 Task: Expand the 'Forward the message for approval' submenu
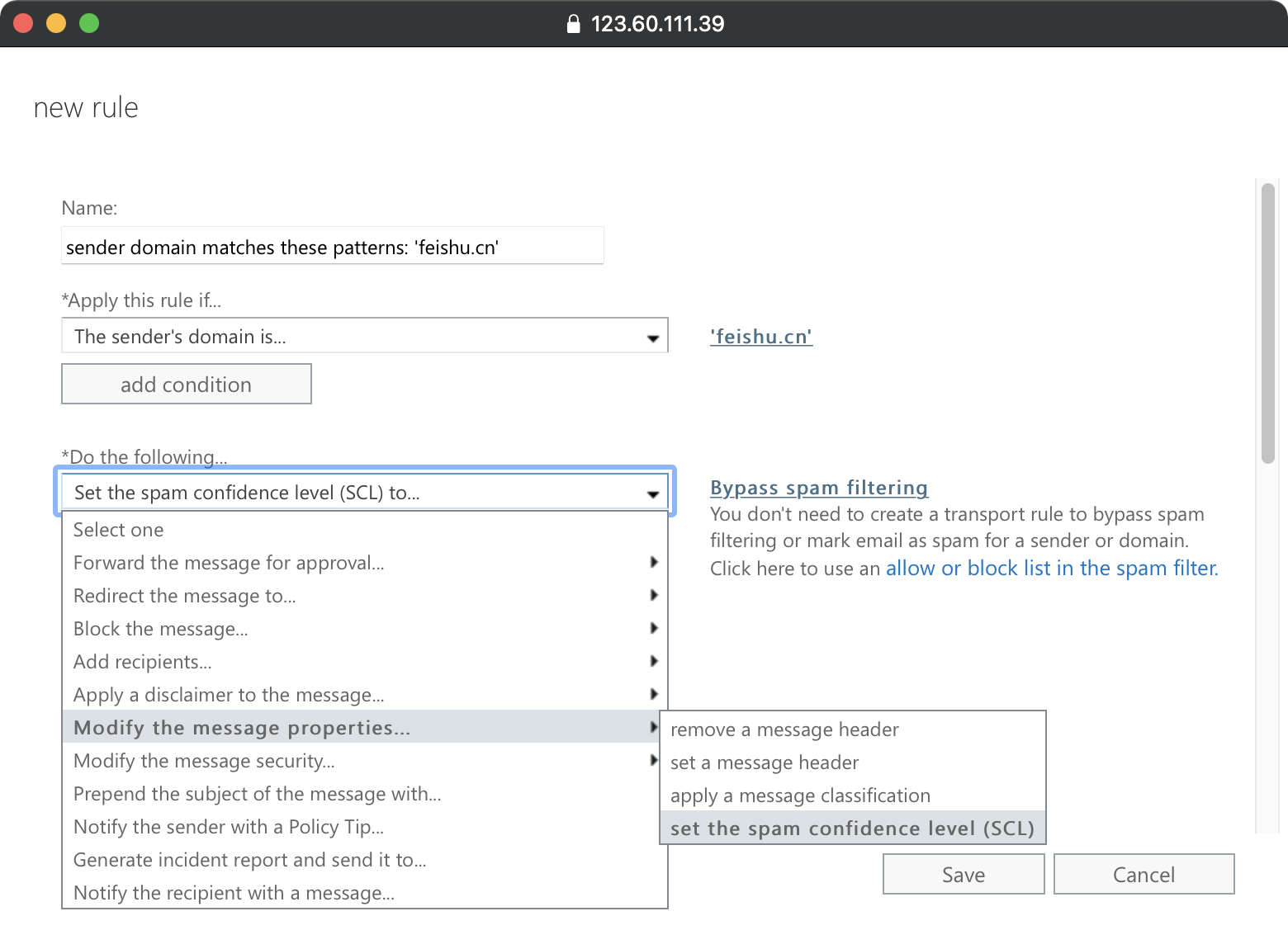pos(654,562)
